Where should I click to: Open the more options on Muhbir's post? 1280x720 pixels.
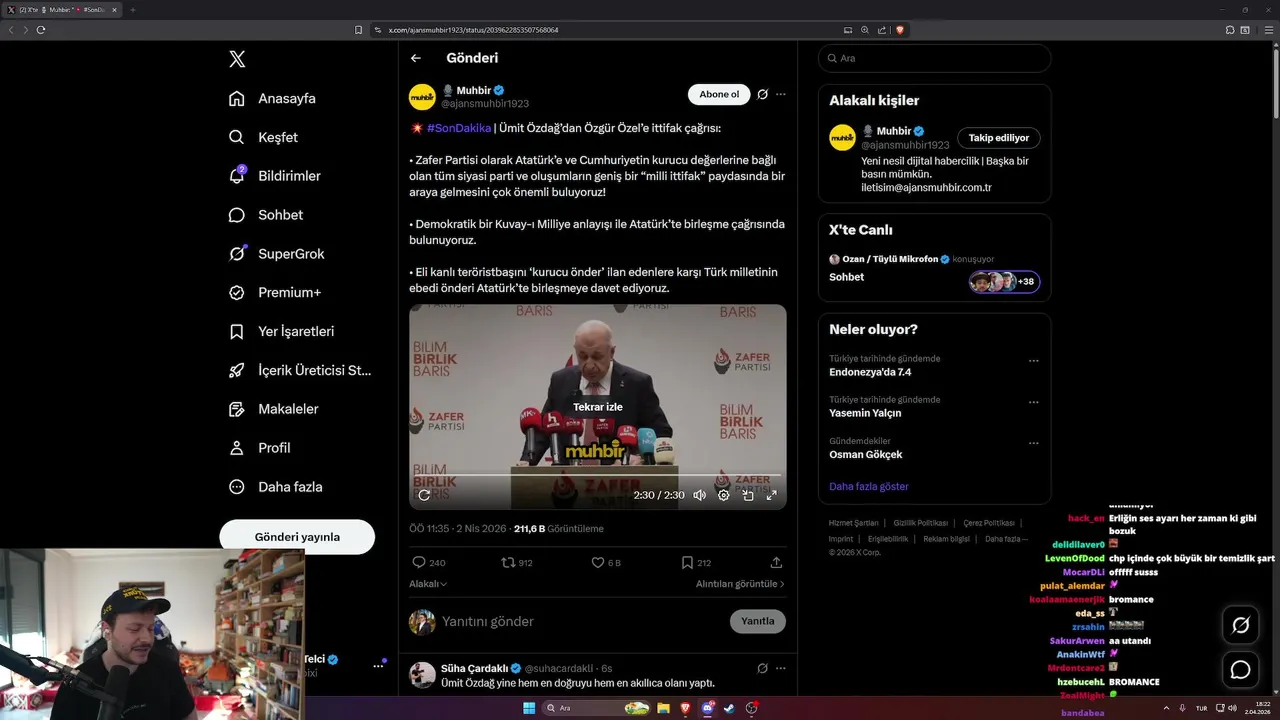pyautogui.click(x=781, y=94)
